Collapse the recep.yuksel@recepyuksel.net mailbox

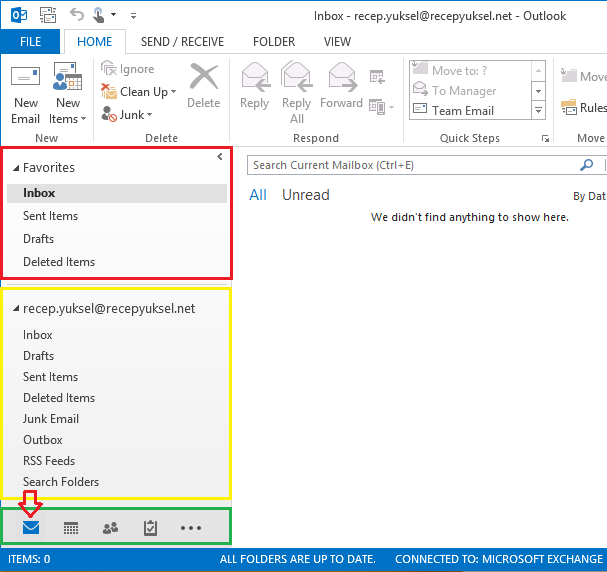[x=15, y=308]
